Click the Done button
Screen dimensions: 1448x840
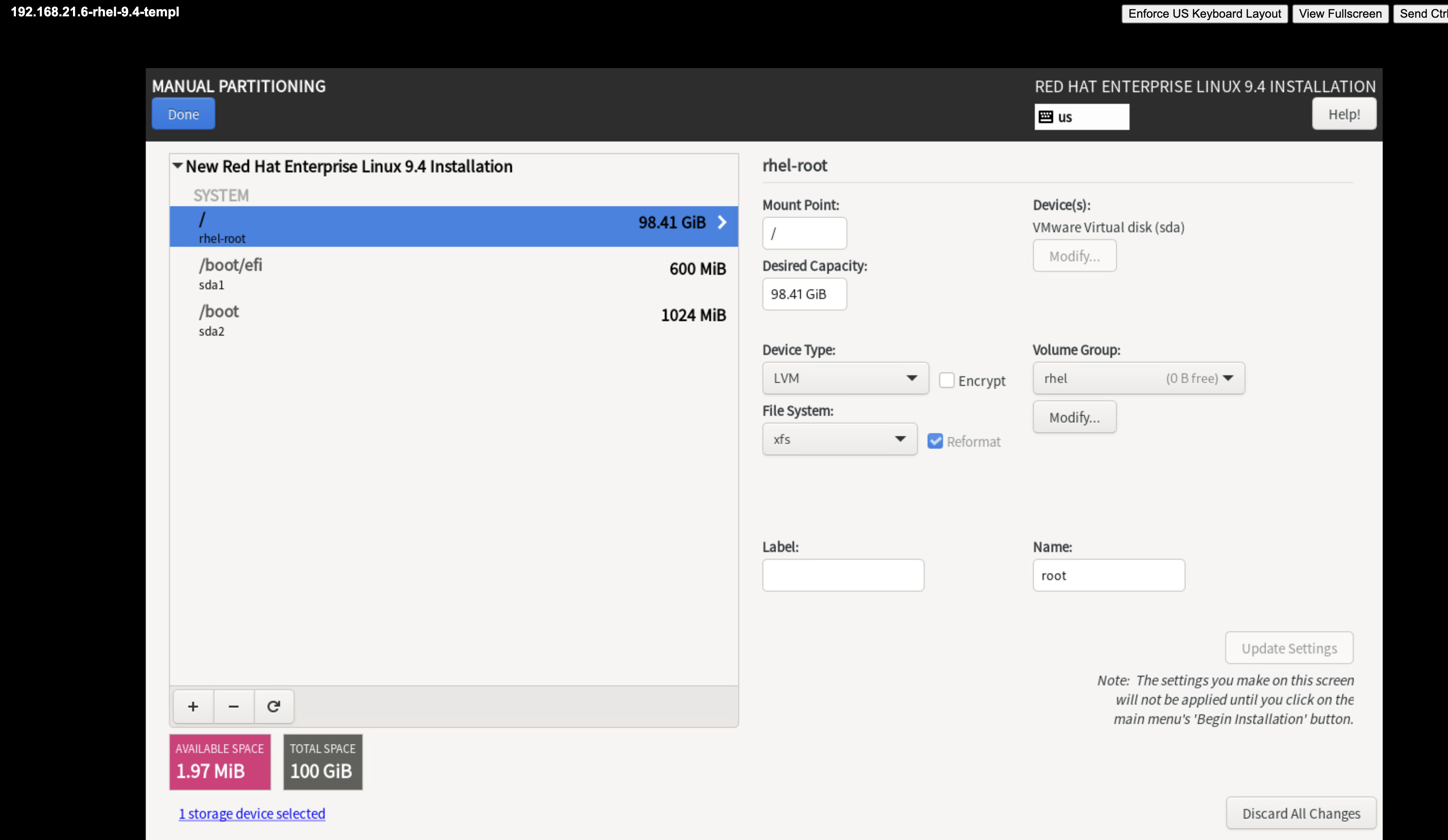click(x=183, y=114)
